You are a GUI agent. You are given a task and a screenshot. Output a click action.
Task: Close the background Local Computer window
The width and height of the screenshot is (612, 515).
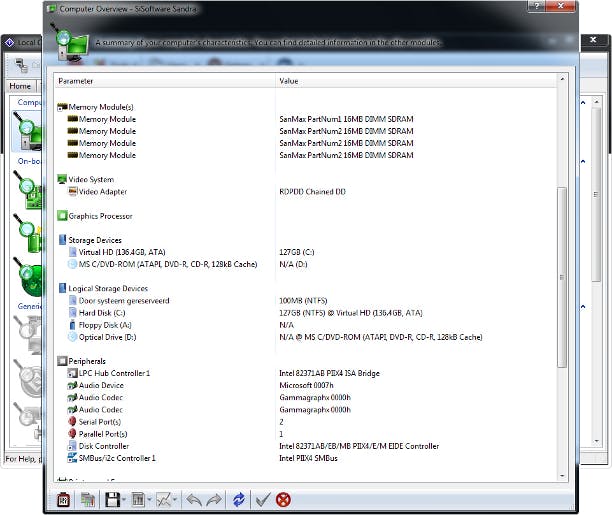point(593,40)
